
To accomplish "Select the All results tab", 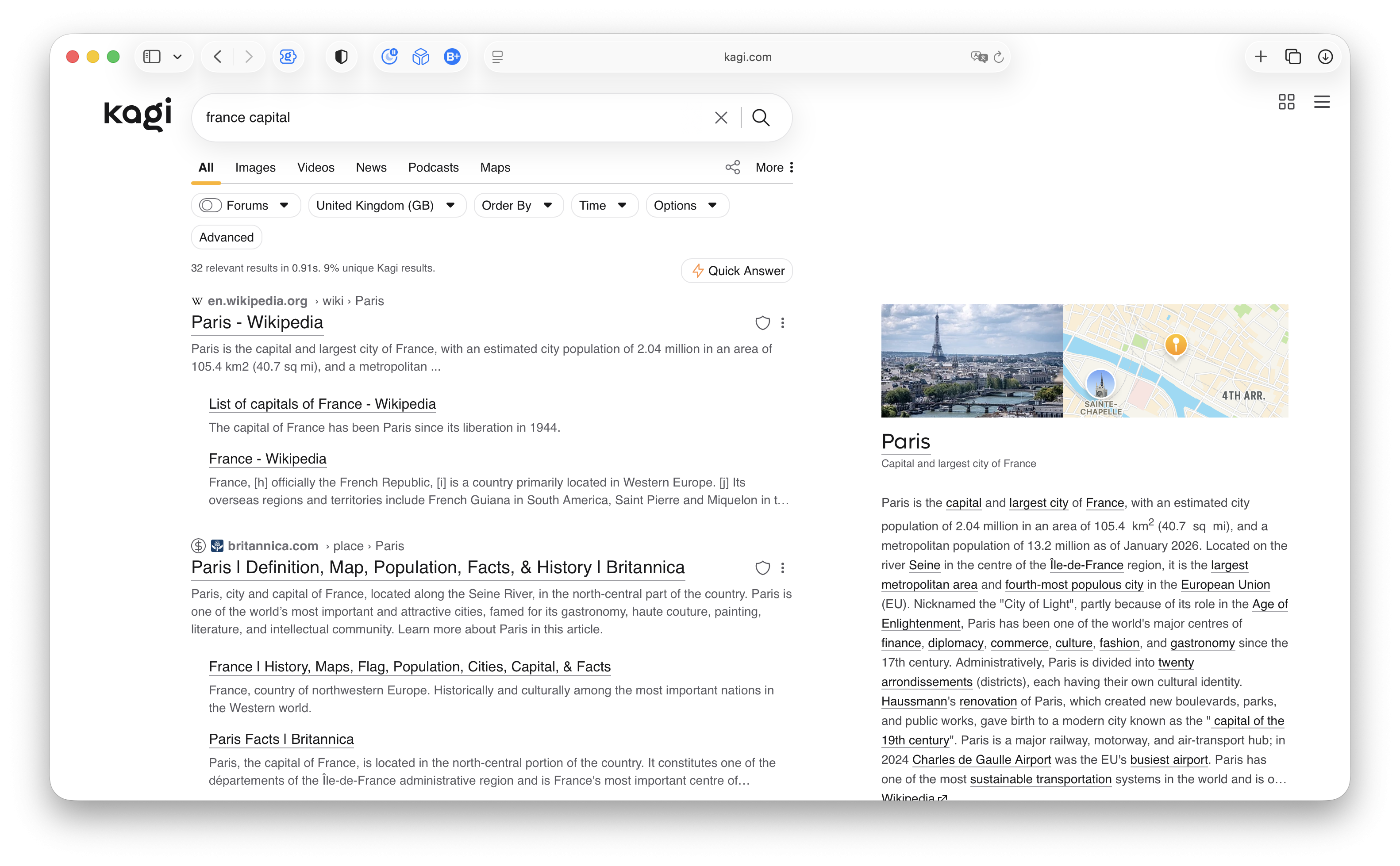I will pyautogui.click(x=206, y=167).
